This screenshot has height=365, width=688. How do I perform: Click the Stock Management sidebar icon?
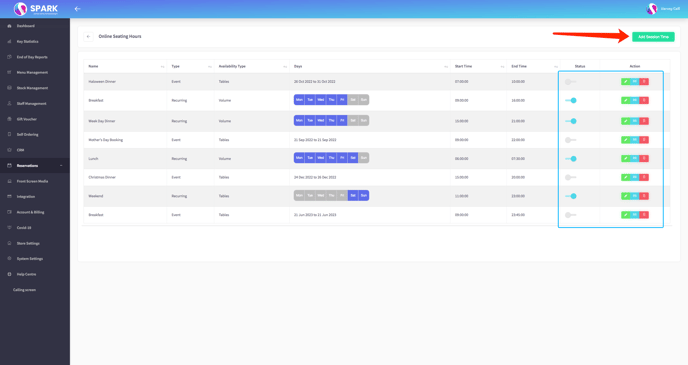pos(9,88)
